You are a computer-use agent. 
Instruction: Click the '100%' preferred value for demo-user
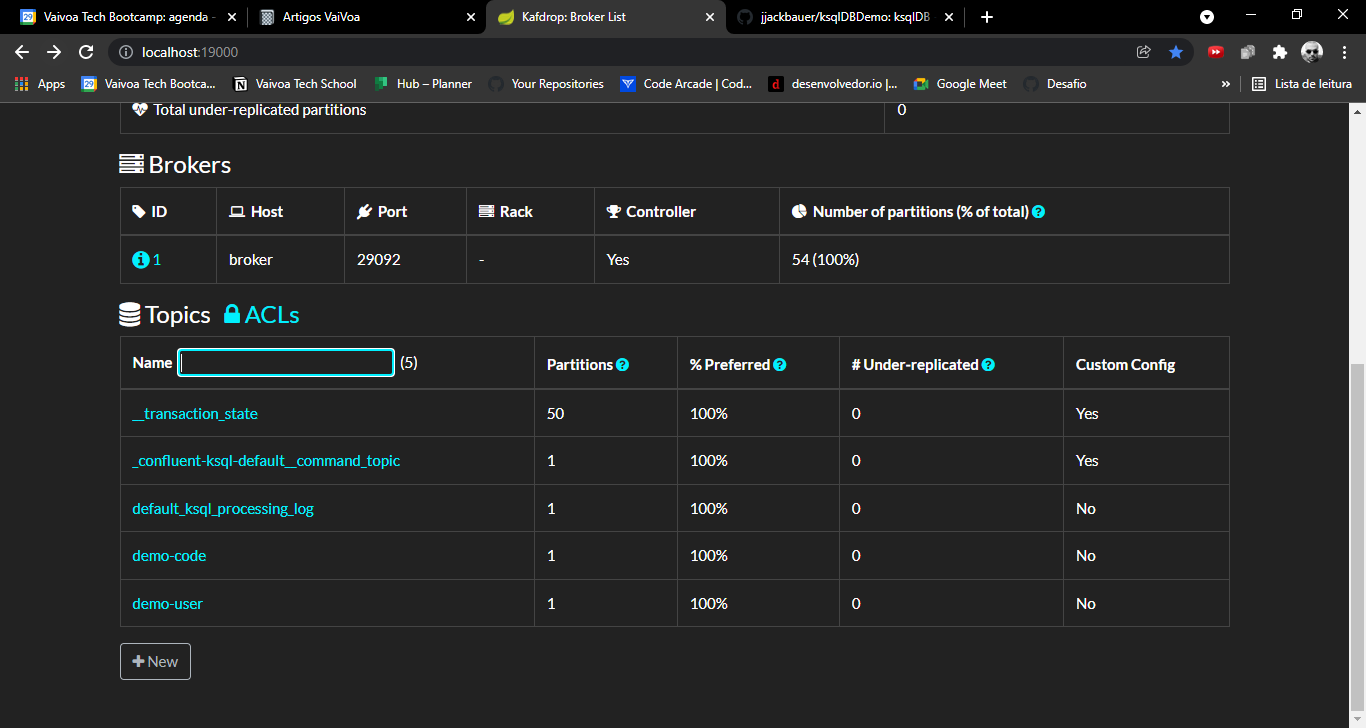coord(709,604)
